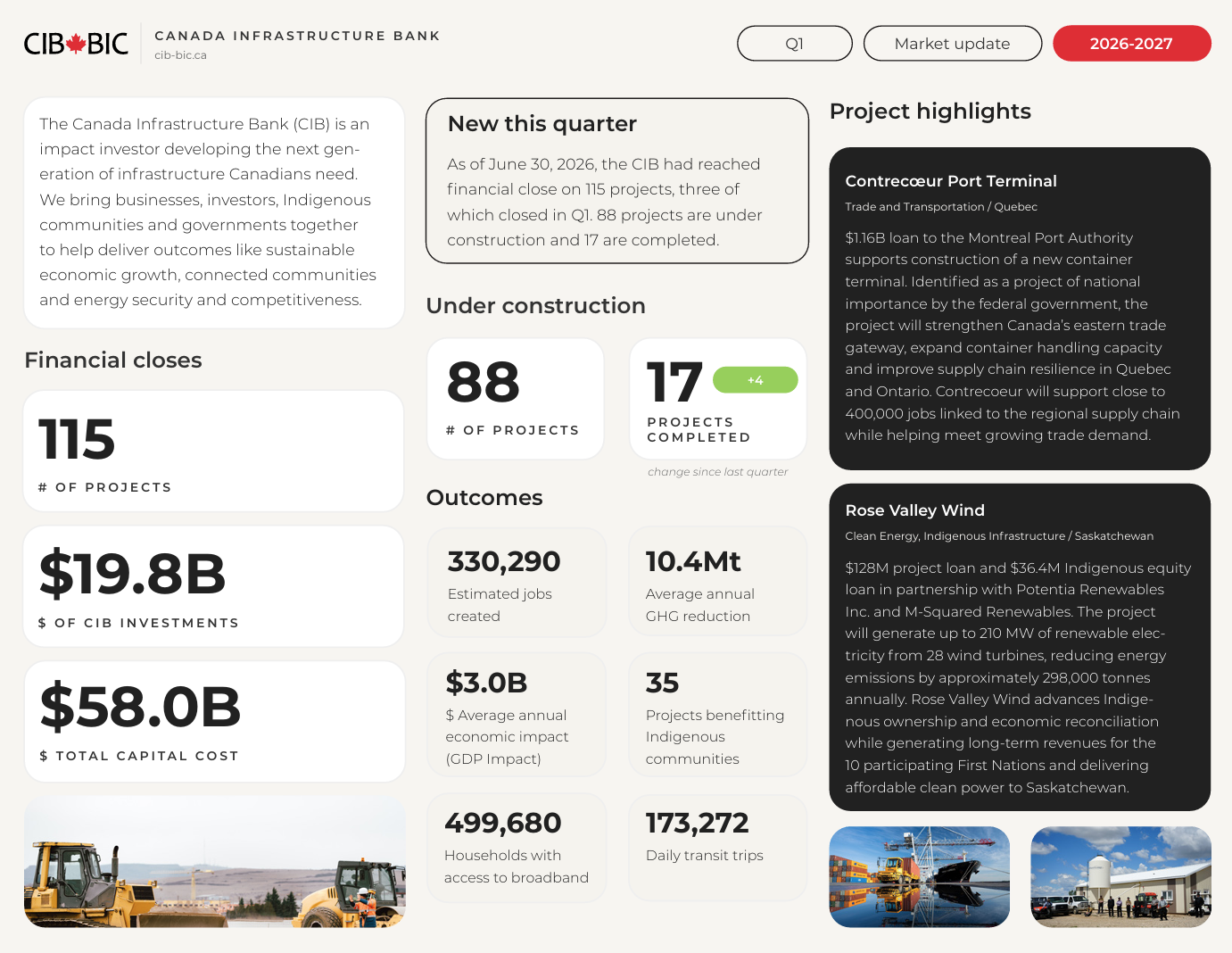This screenshot has width=1232, height=953.
Task: Click the Under construction heading
Action: click(x=536, y=305)
